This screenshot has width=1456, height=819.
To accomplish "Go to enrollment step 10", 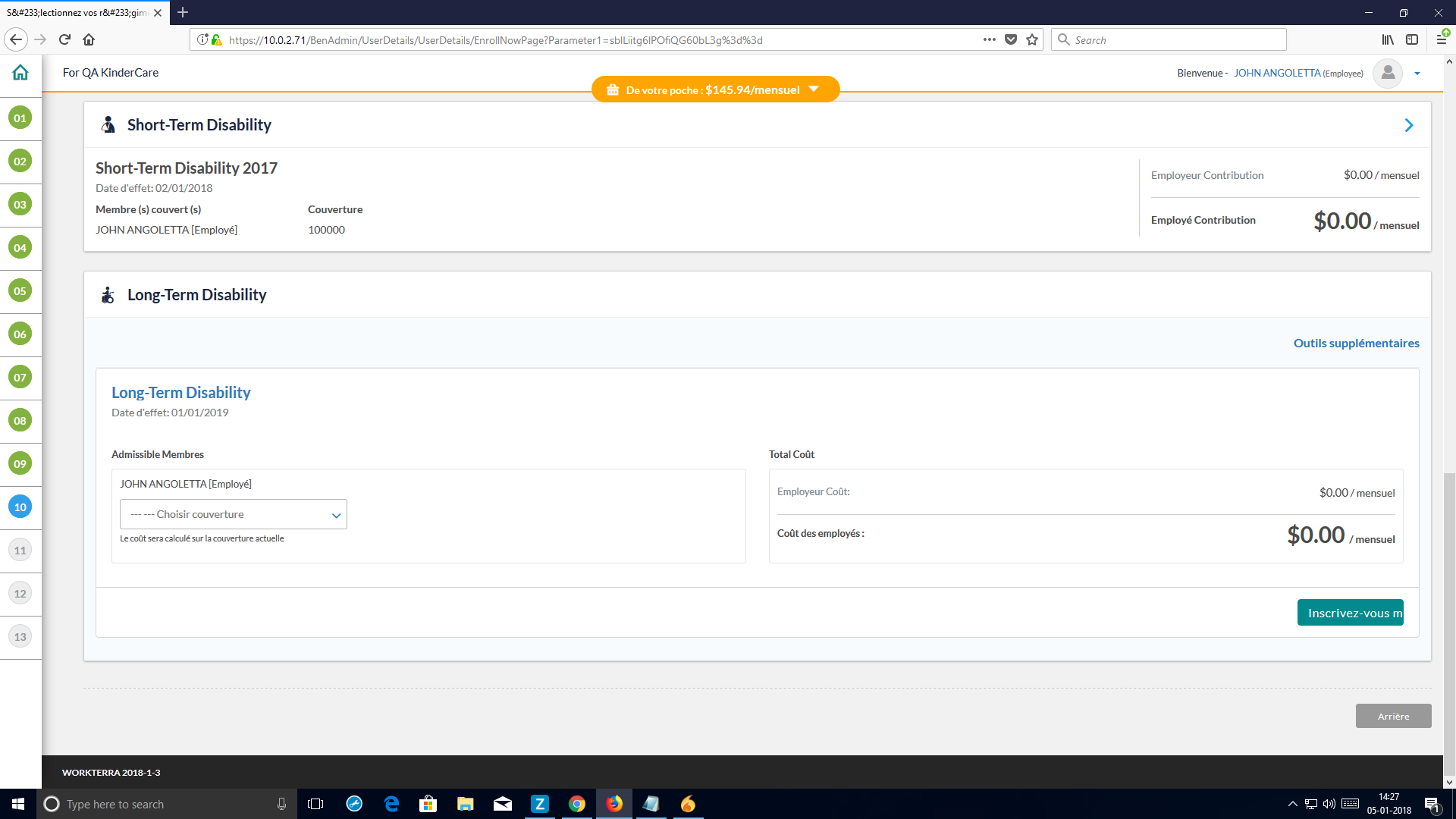I will 20,507.
